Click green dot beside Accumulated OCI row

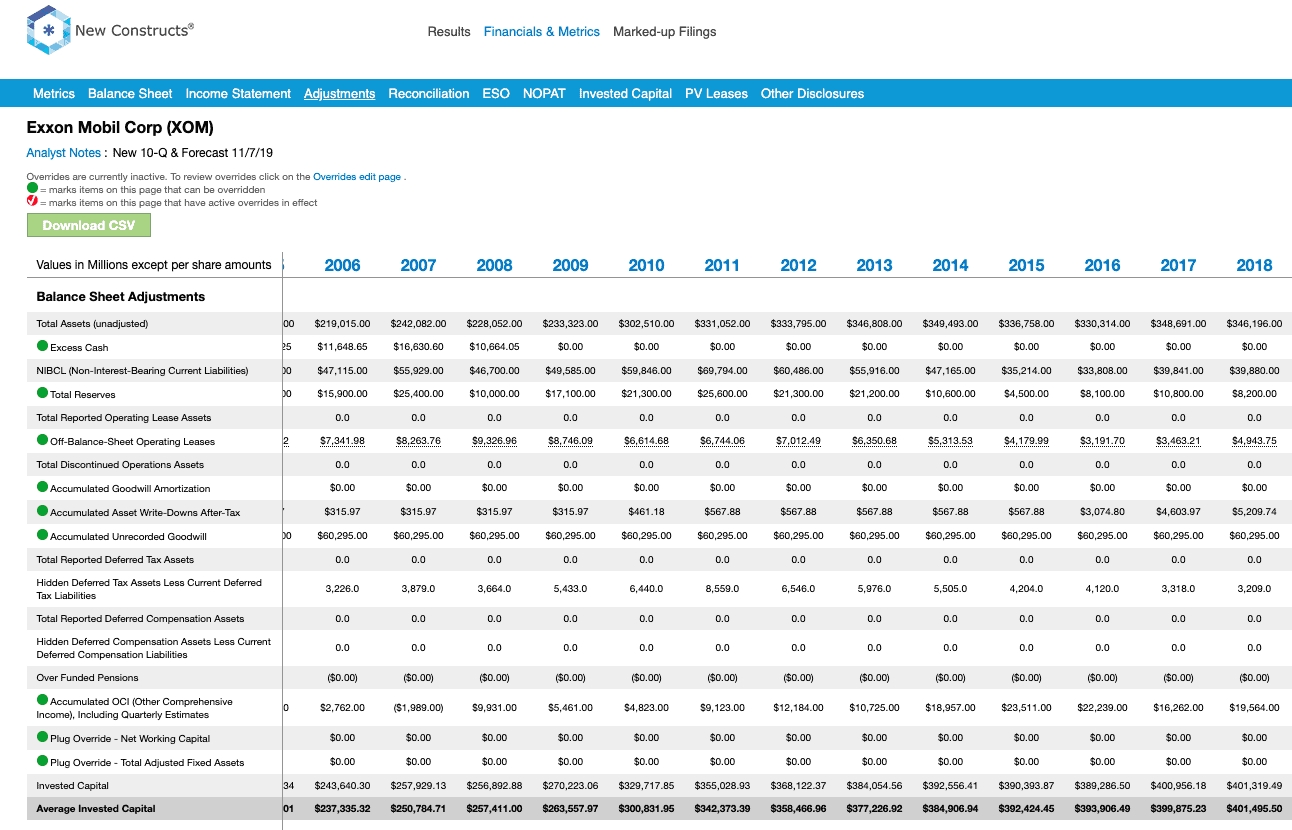pyautogui.click(x=42, y=701)
